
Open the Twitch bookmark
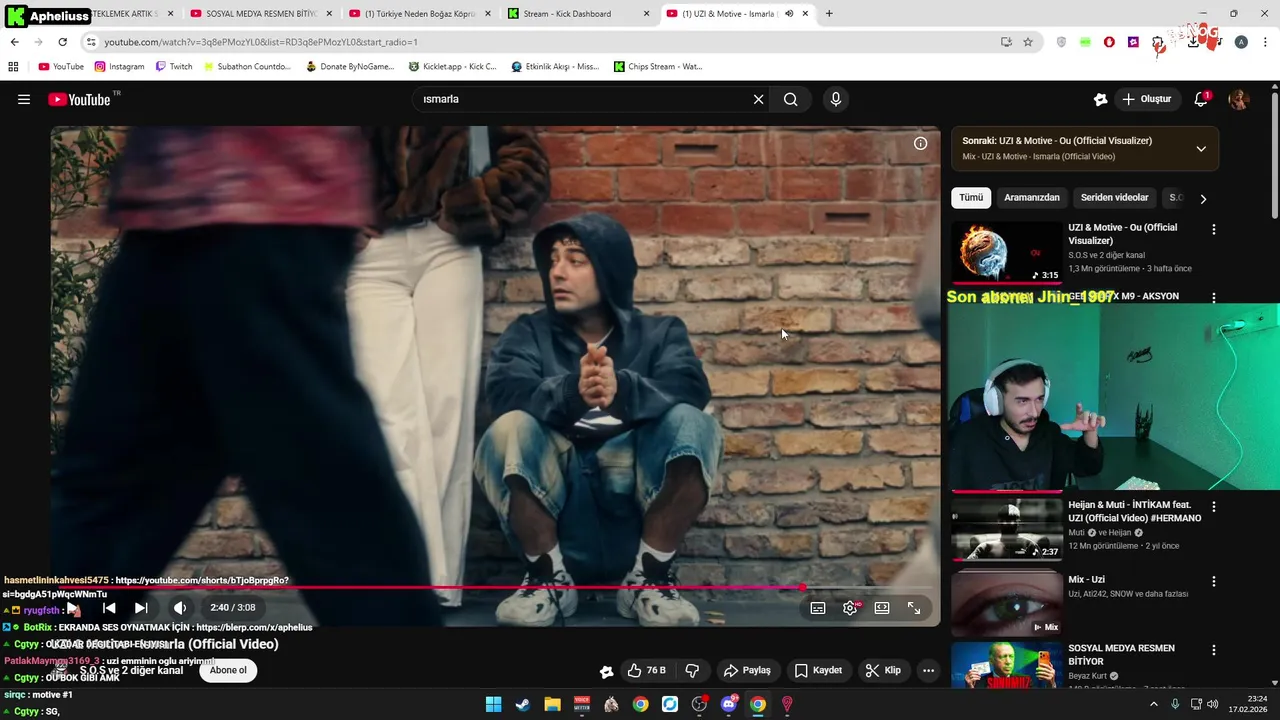pos(174,67)
